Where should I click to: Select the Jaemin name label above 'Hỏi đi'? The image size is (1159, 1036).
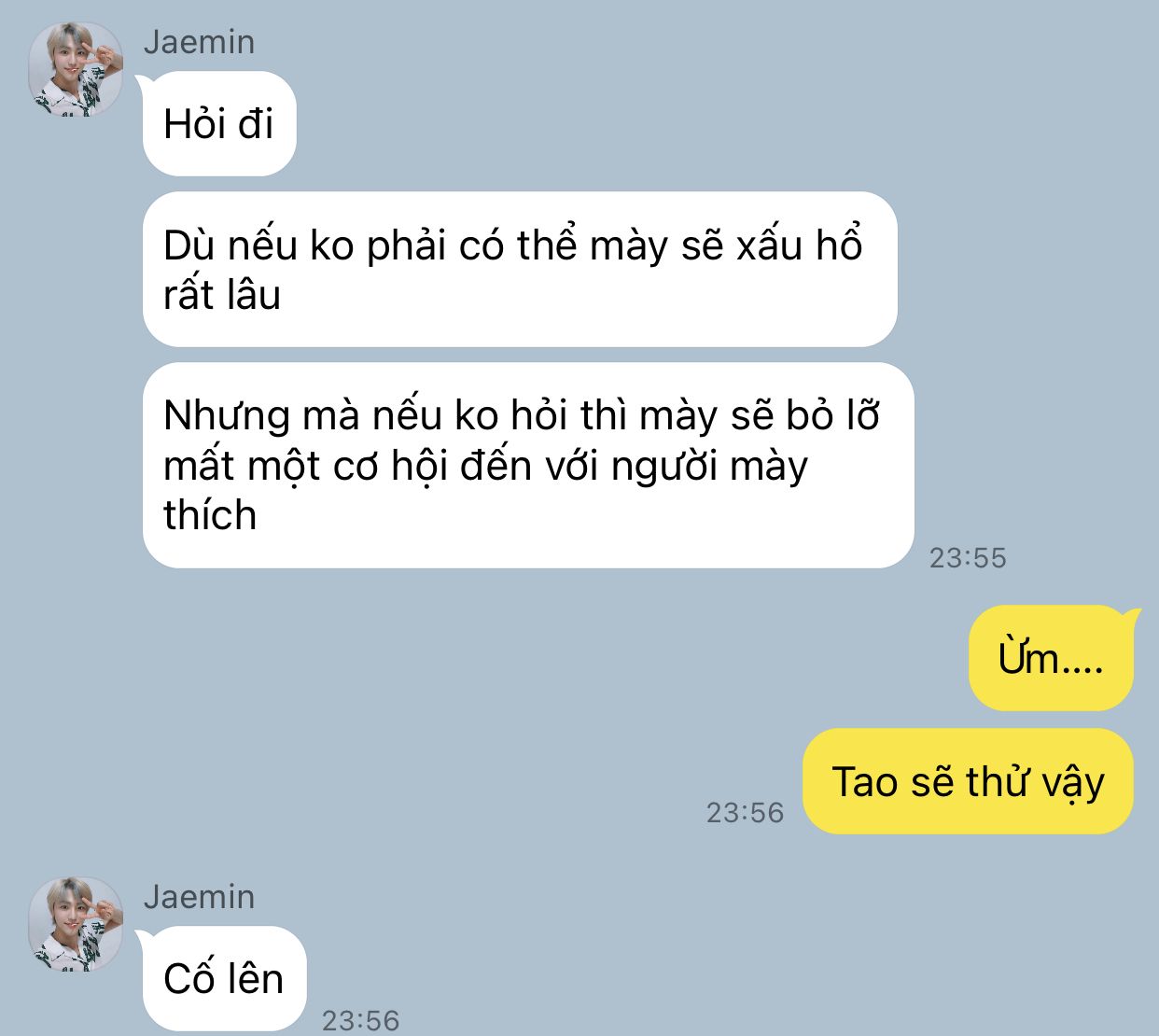[199, 42]
